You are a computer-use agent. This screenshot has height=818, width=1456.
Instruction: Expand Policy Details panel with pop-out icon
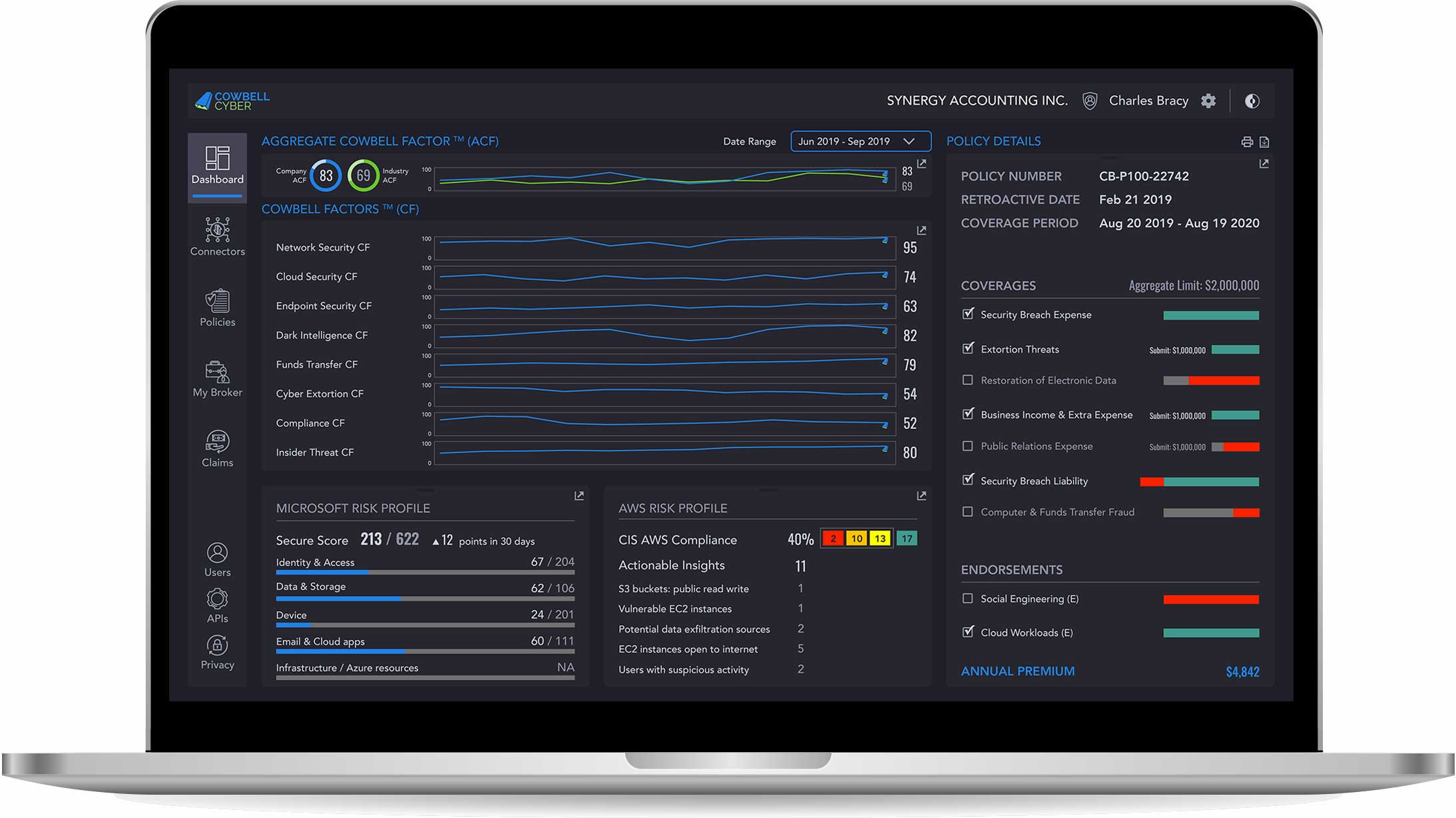tap(1264, 164)
